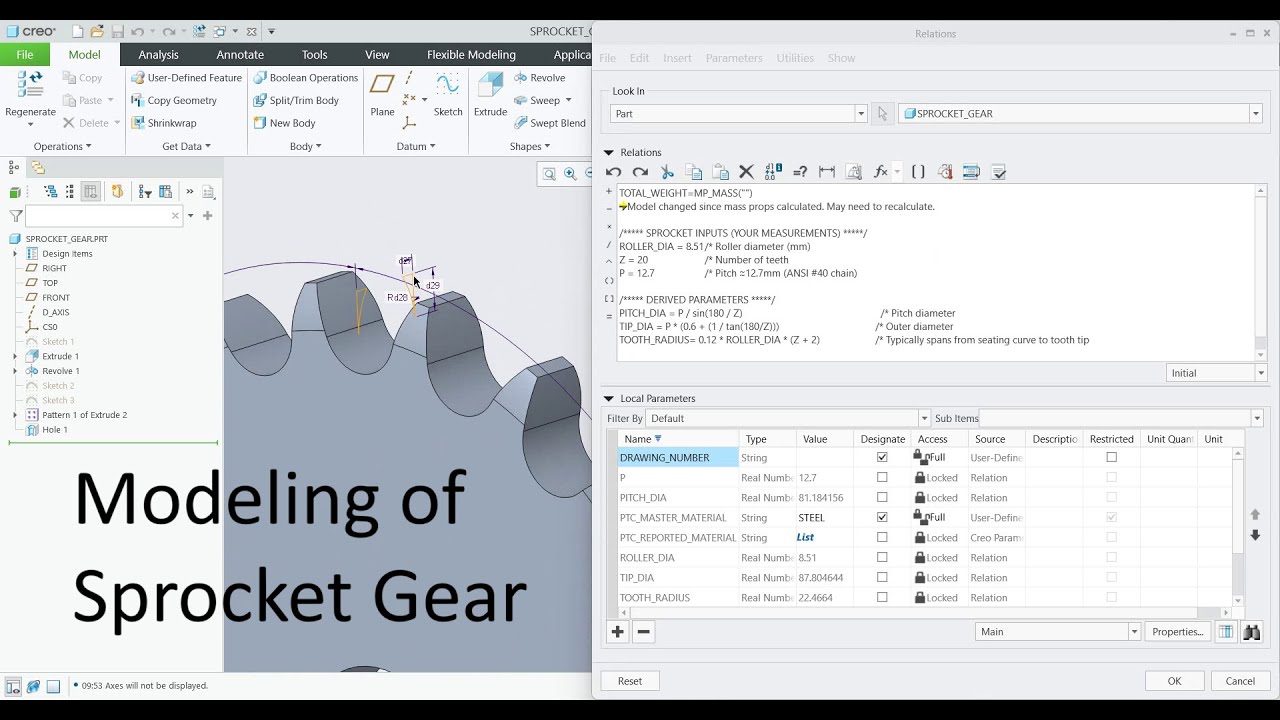Click the Revolve tool in Shapes

click(540, 77)
